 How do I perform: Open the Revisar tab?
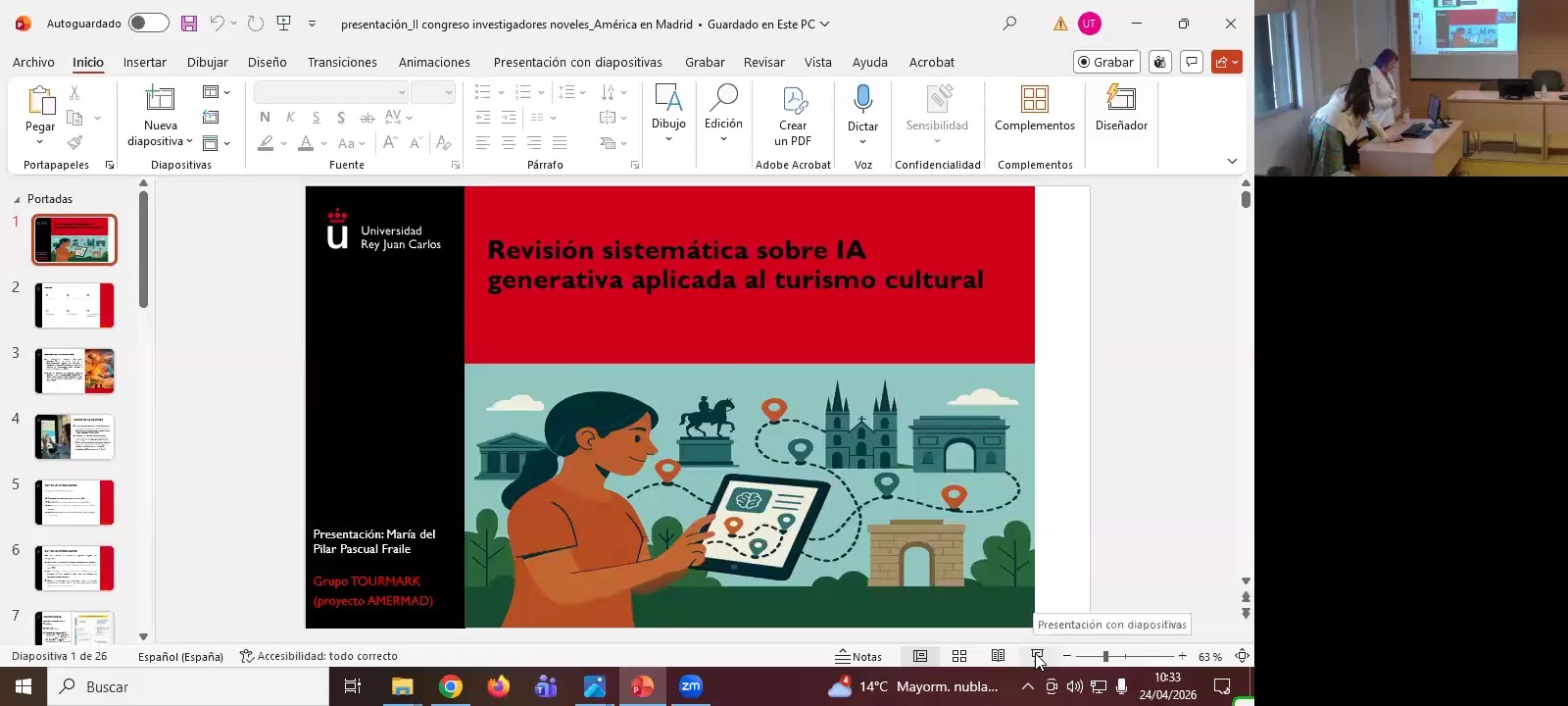[x=763, y=62]
